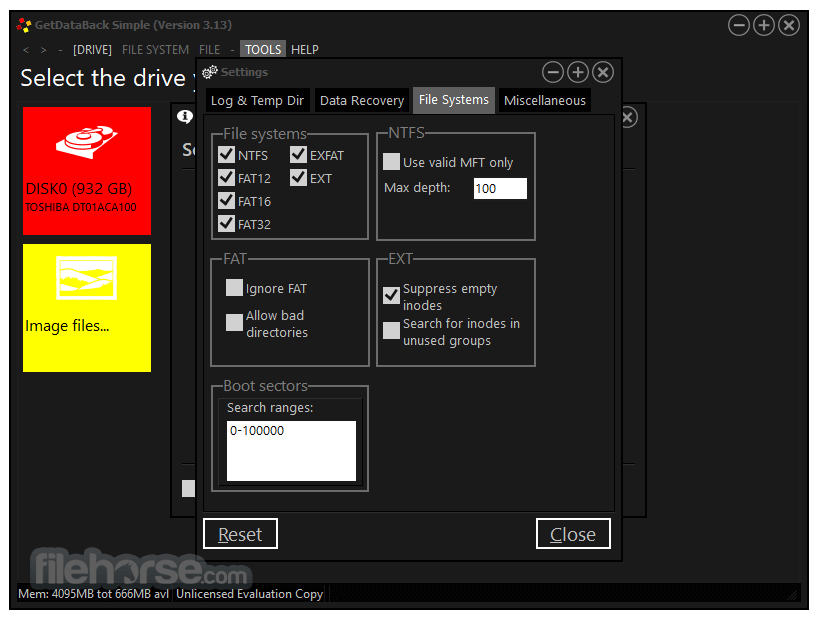Enable Allow bad directories
Image resolution: width=818 pixels, height=620 pixels.
click(x=234, y=323)
